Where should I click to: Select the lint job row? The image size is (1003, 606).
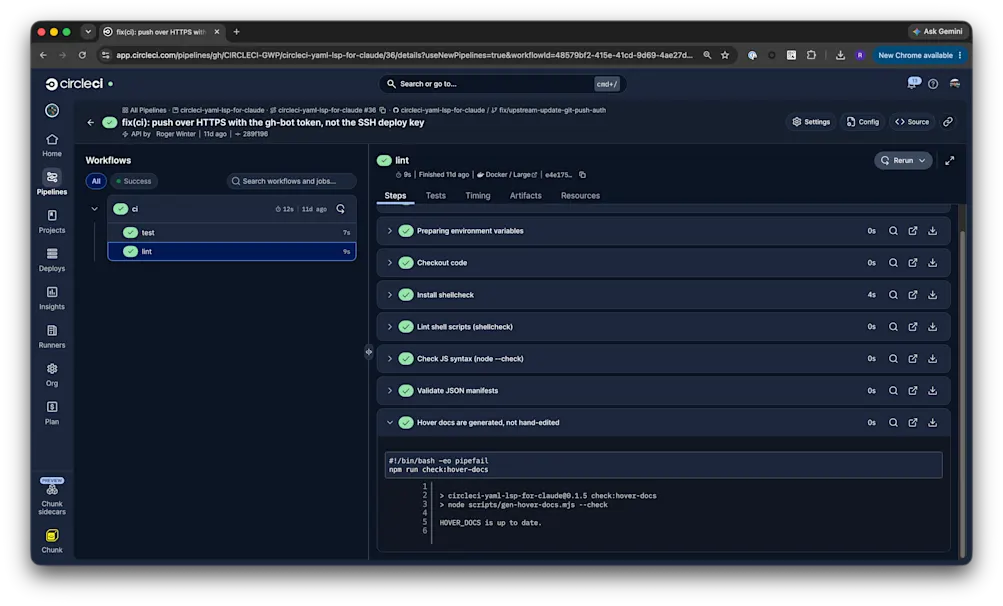coord(232,251)
